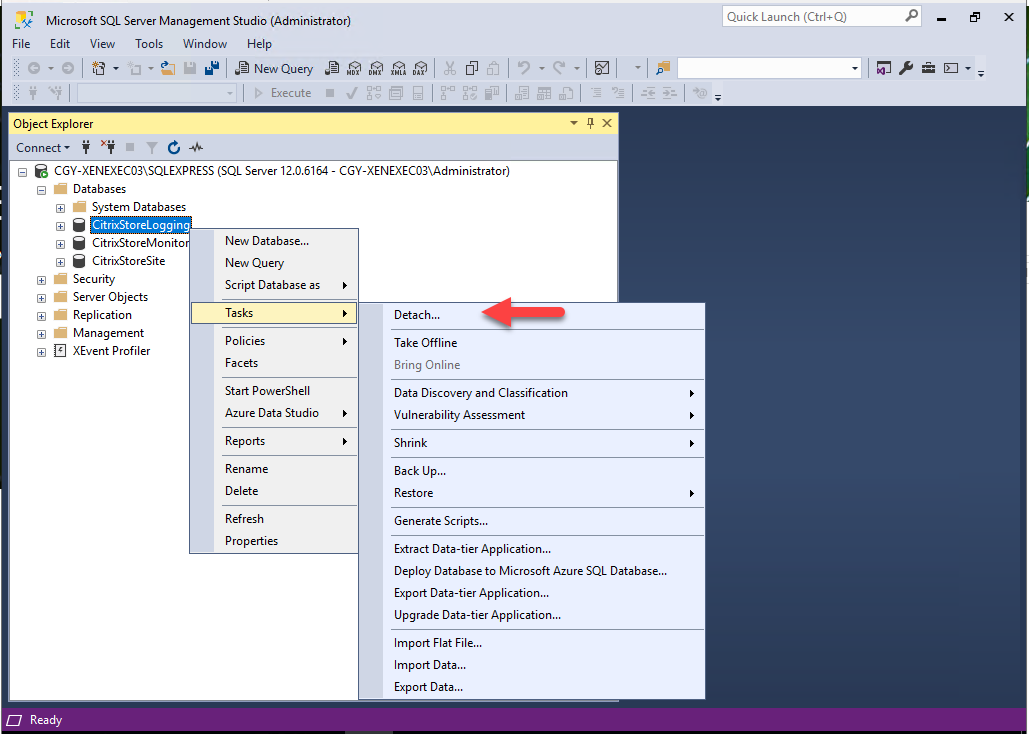Click the DMX query icon
This screenshot has width=1029, height=734.
click(x=376, y=68)
